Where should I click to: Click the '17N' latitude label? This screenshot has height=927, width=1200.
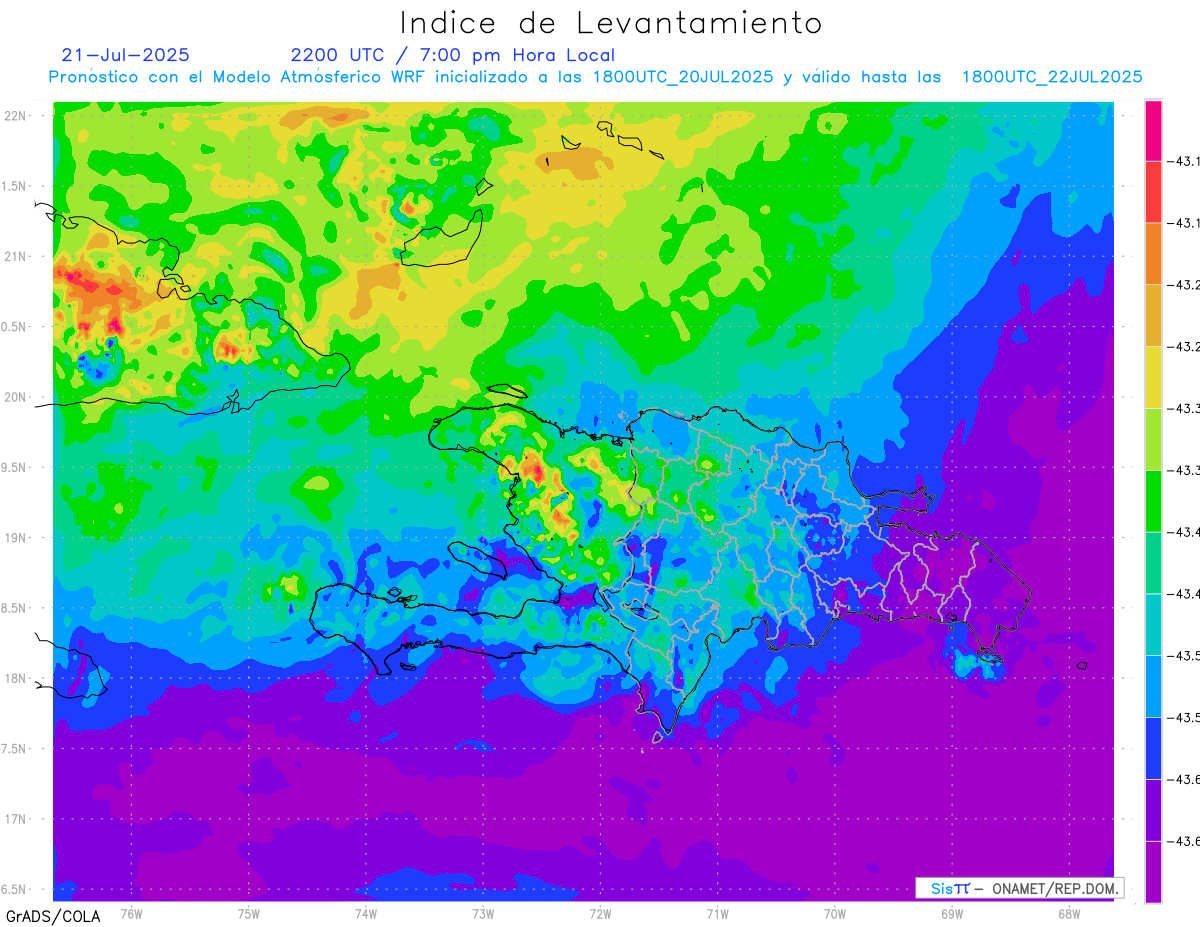pyautogui.click(x=14, y=820)
